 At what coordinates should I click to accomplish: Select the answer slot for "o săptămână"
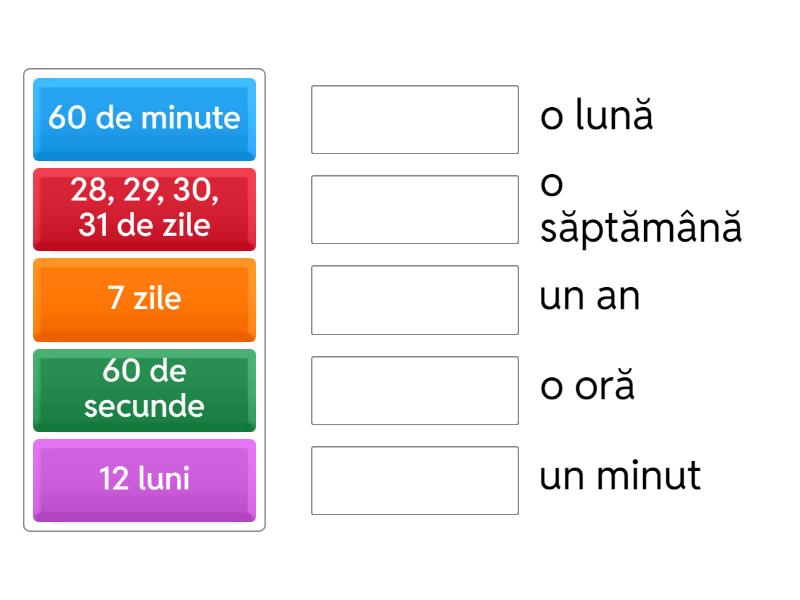click(x=414, y=209)
